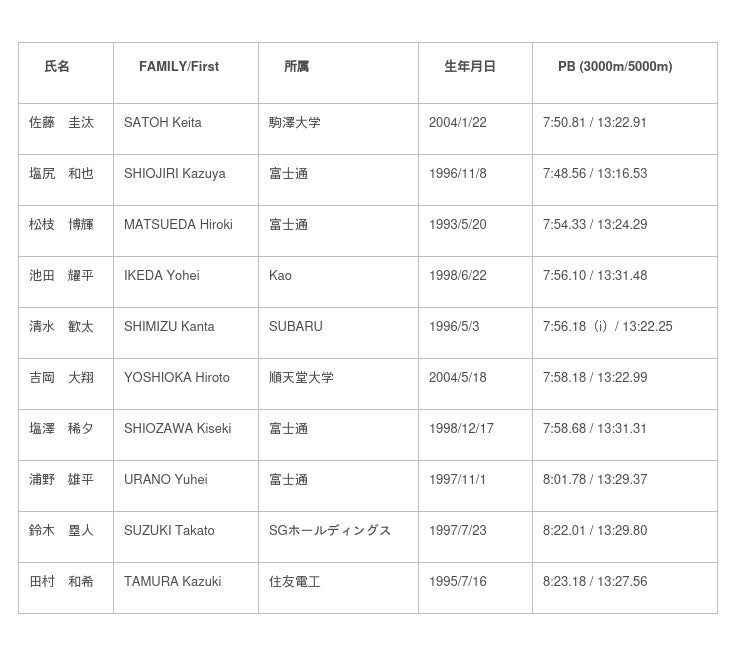Click the SGホールディングス affiliation cell
Image resolution: width=740 pixels, height=654 pixels.
point(330,531)
